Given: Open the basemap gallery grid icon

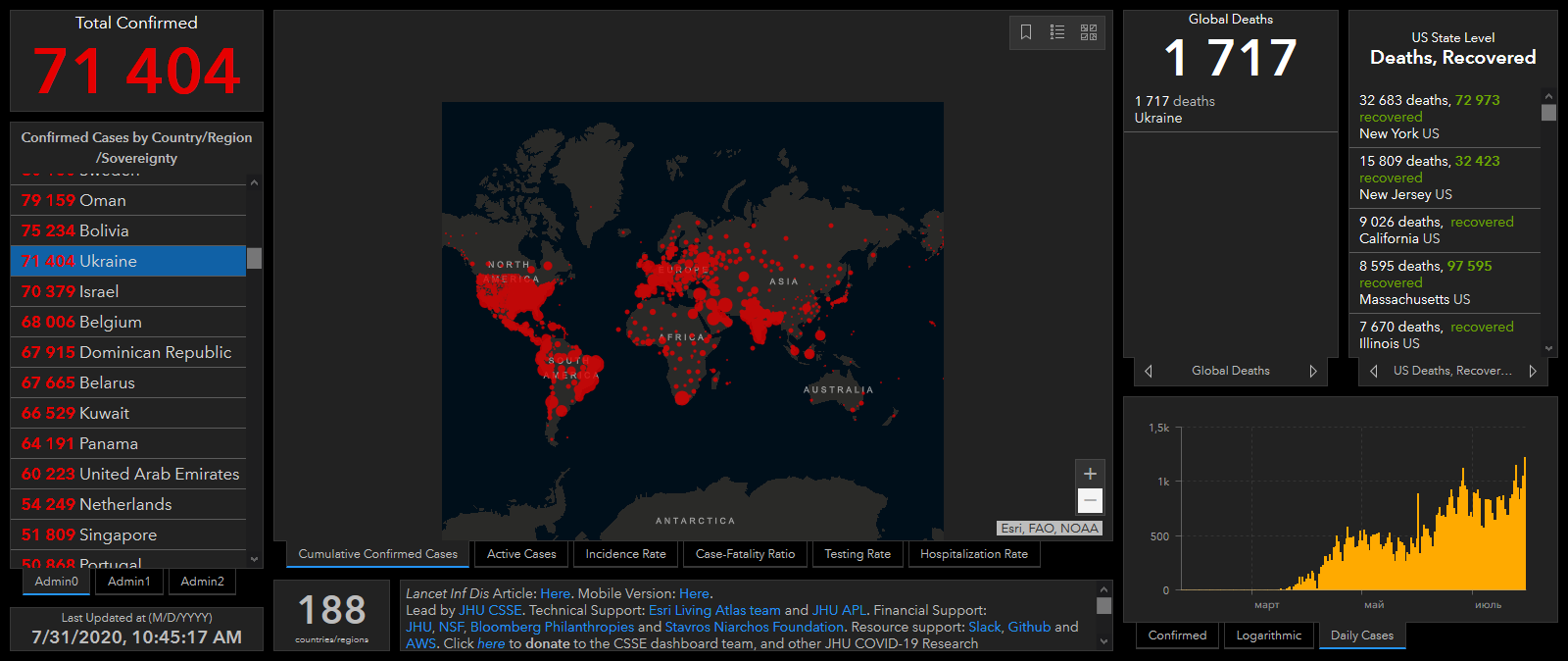Looking at the screenshot, I should [x=1089, y=32].
